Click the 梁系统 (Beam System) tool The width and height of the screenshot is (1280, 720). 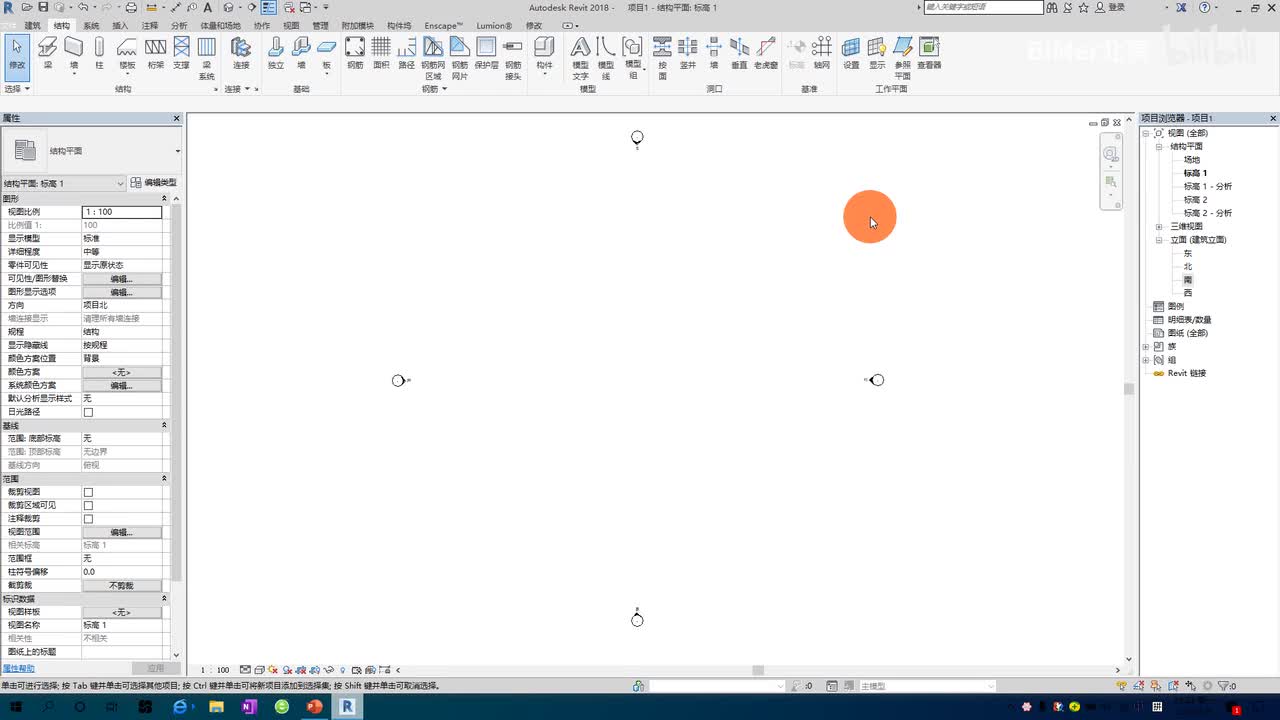click(207, 58)
